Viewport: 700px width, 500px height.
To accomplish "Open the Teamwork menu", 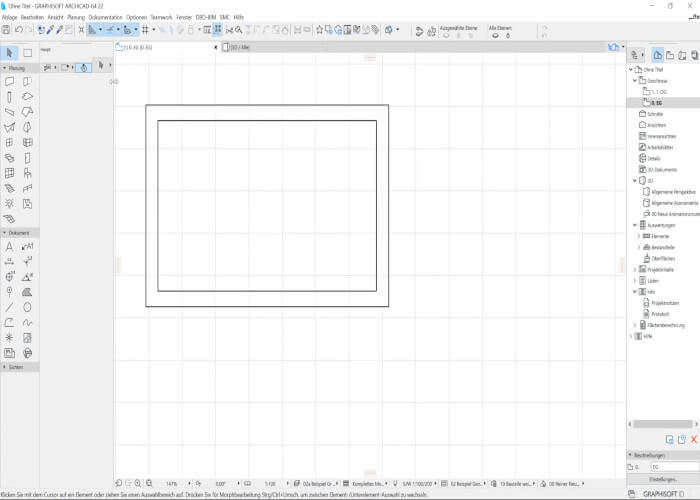I will pyautogui.click(x=161, y=17).
